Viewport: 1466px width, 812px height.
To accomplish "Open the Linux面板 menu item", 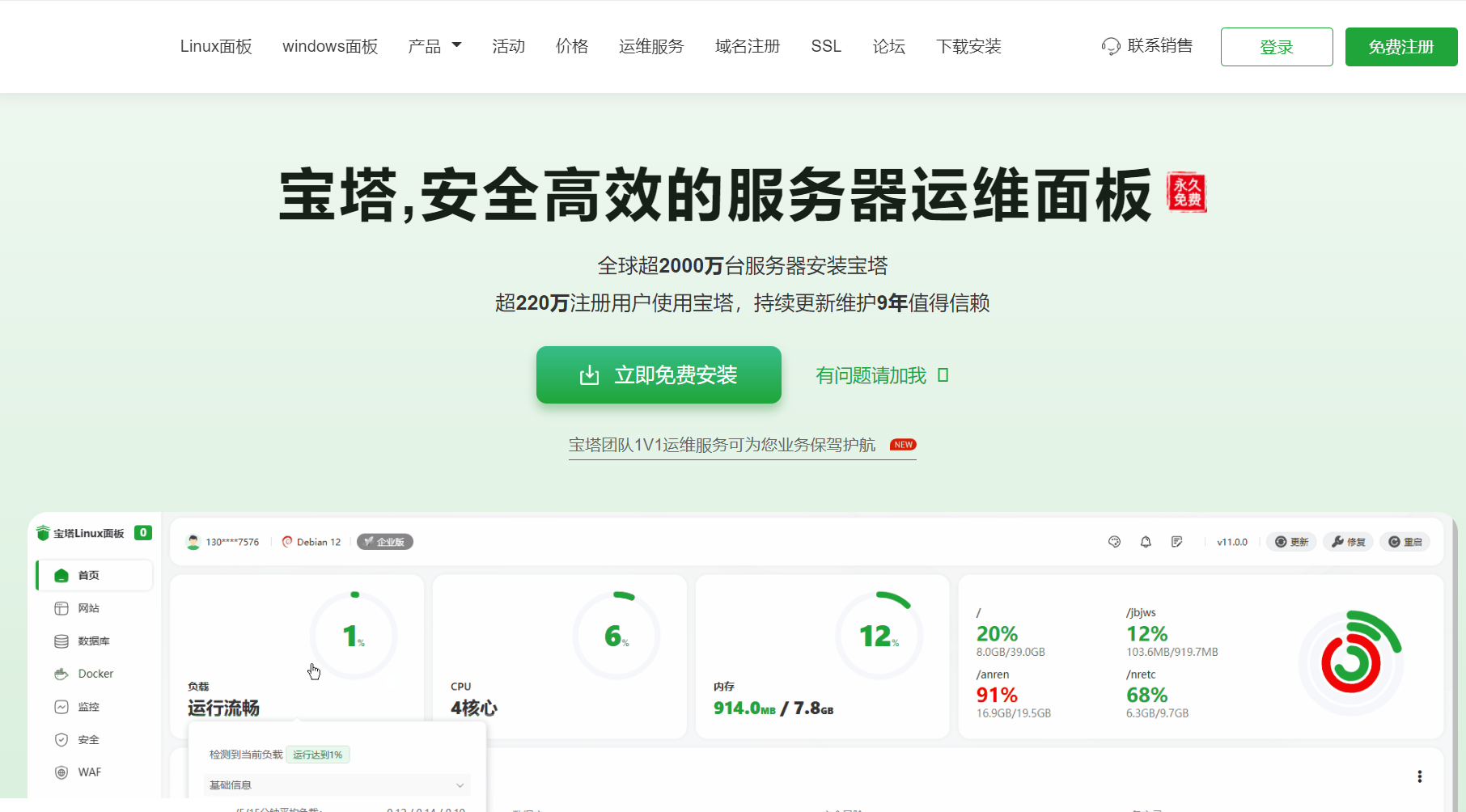I will pyautogui.click(x=216, y=46).
